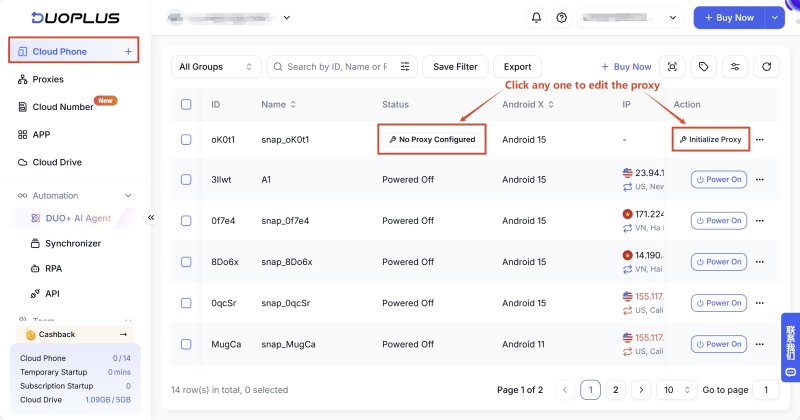The image size is (800, 420).
Task: Click the blue Buy Now button in header
Action: pyautogui.click(x=729, y=18)
